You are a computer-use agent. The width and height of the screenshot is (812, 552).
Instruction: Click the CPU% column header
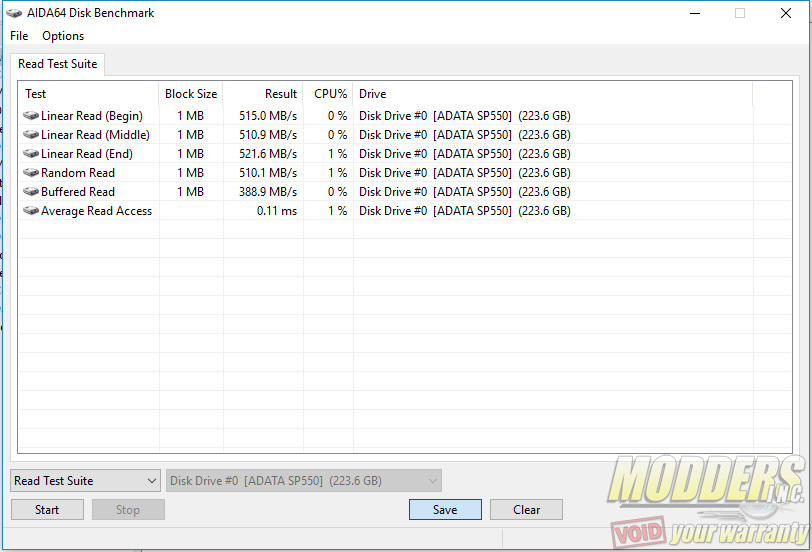click(328, 94)
